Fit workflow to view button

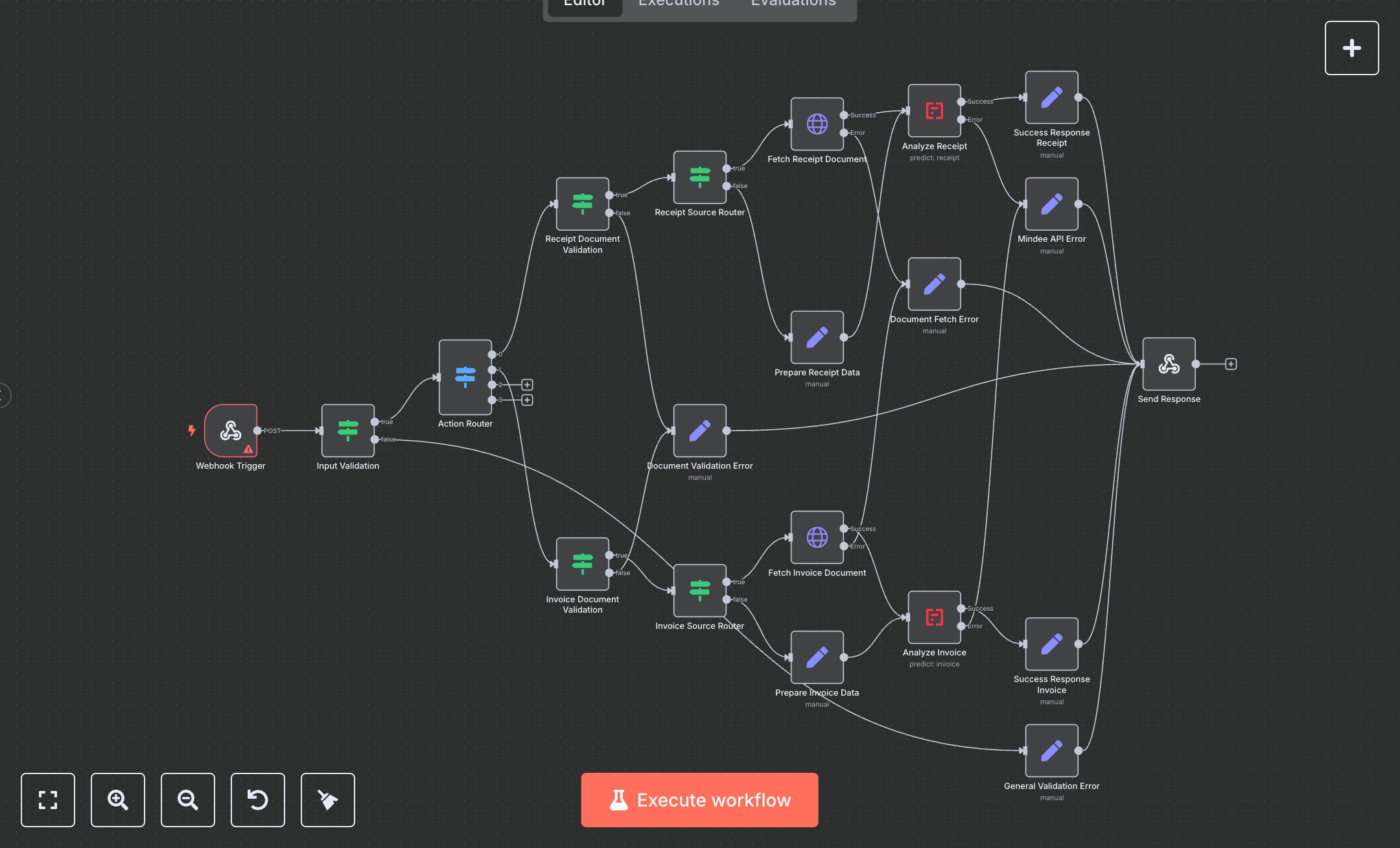(x=48, y=800)
